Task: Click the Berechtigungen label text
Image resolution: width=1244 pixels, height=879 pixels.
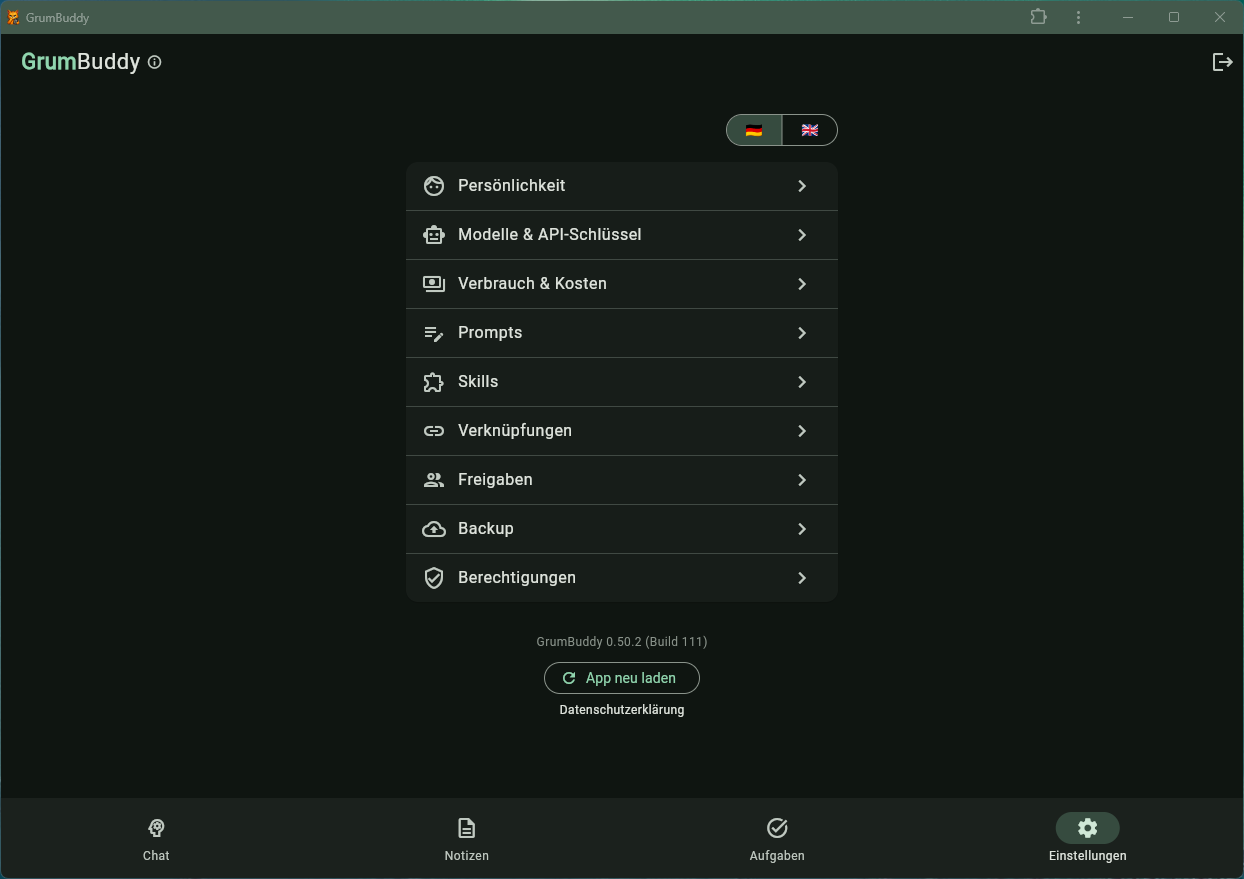Action: pos(517,578)
